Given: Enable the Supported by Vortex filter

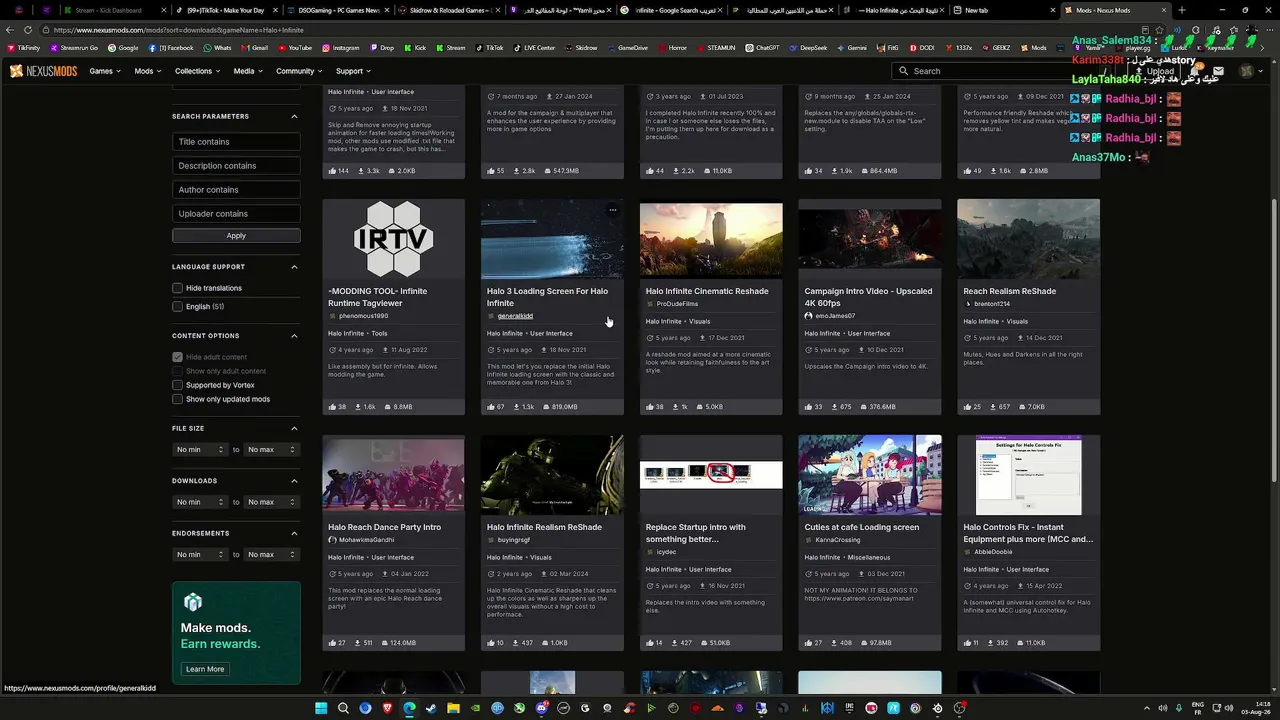Looking at the screenshot, I should 177,385.
